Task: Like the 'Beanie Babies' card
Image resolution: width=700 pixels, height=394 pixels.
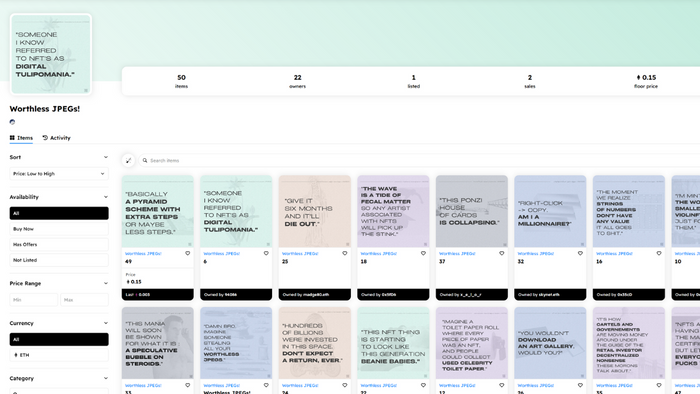Action: pos(423,385)
